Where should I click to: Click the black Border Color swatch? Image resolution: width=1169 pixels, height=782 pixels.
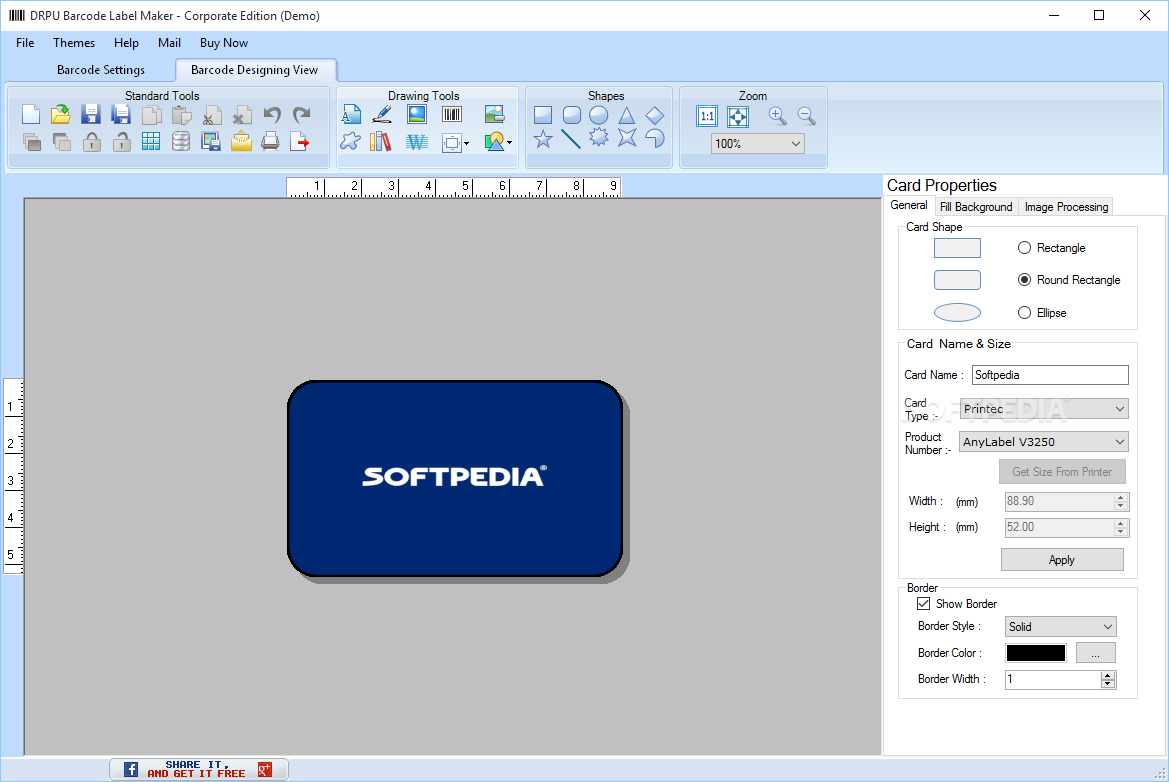coord(1036,653)
